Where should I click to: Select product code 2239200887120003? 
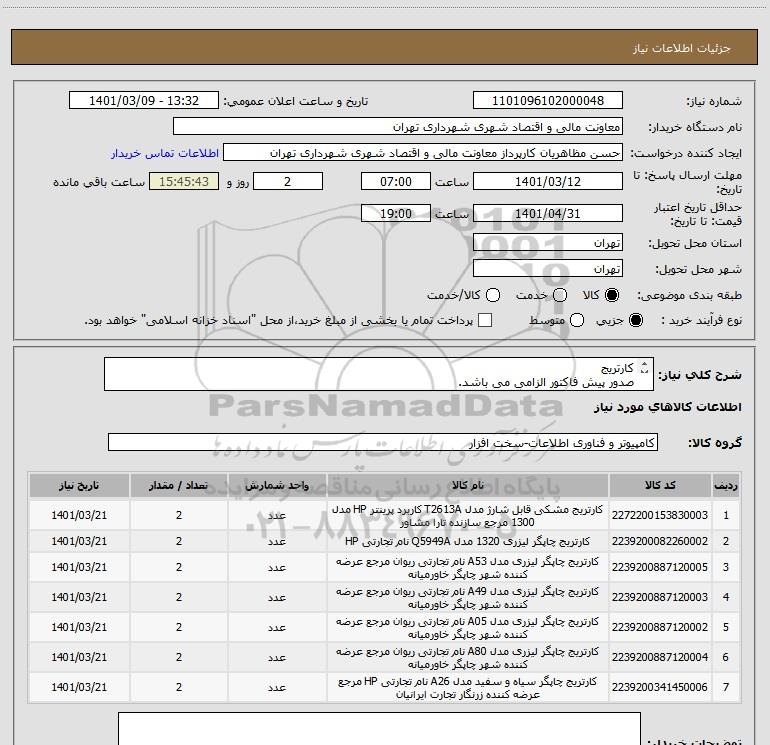pyautogui.click(x=660, y=597)
